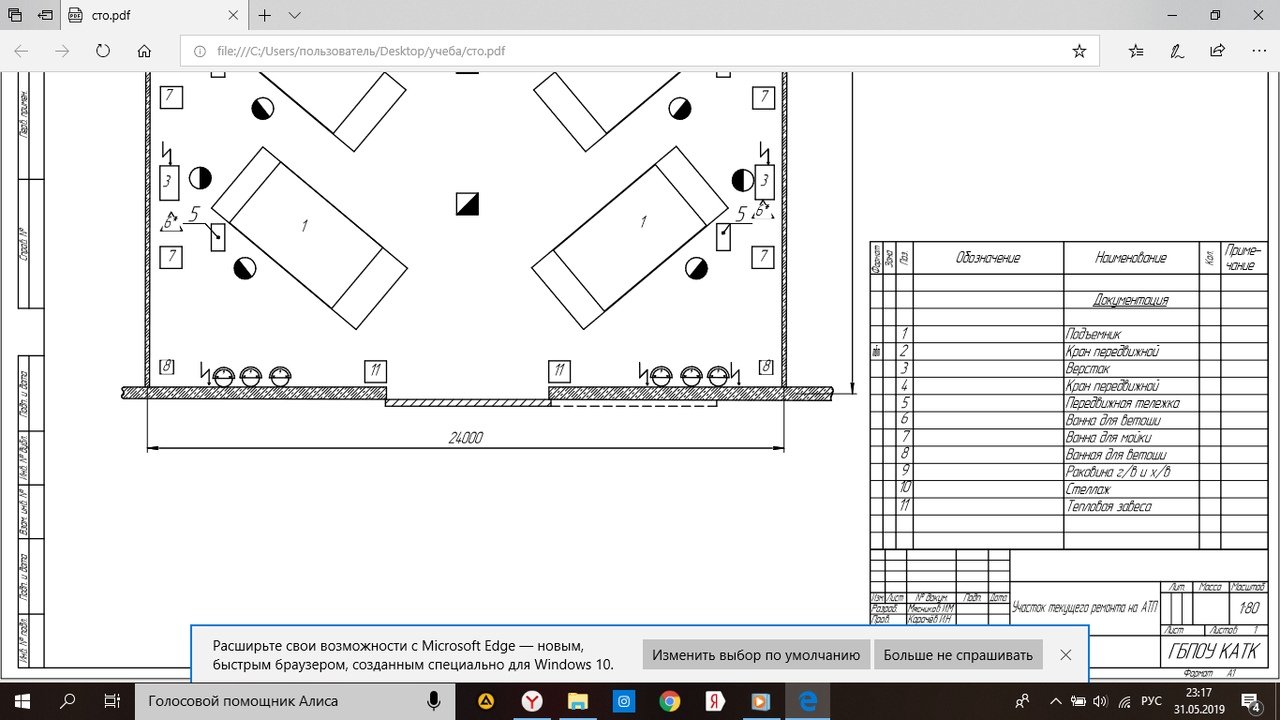Add сто.pdf to favorites with star

1079,51
